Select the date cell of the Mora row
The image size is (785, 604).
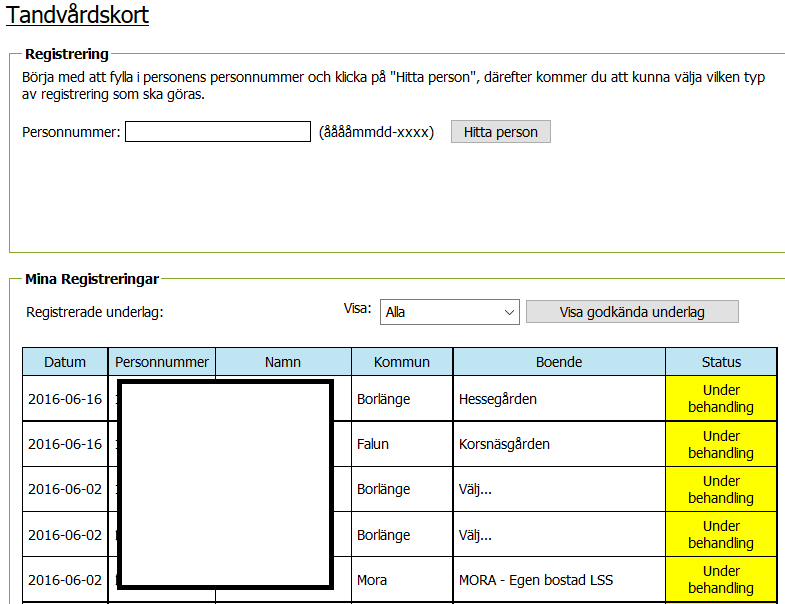(x=65, y=579)
